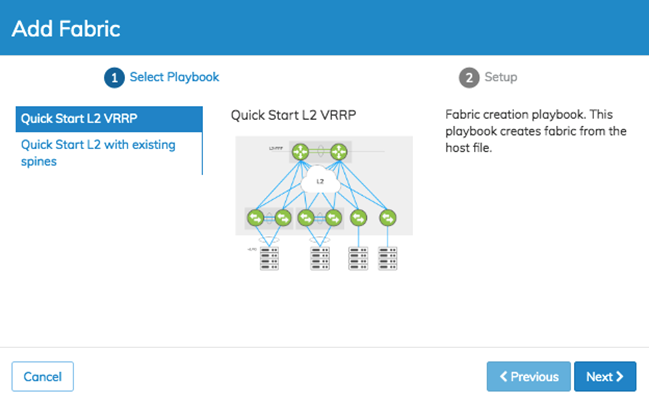Click the Next button
This screenshot has width=649, height=398.
point(605,376)
